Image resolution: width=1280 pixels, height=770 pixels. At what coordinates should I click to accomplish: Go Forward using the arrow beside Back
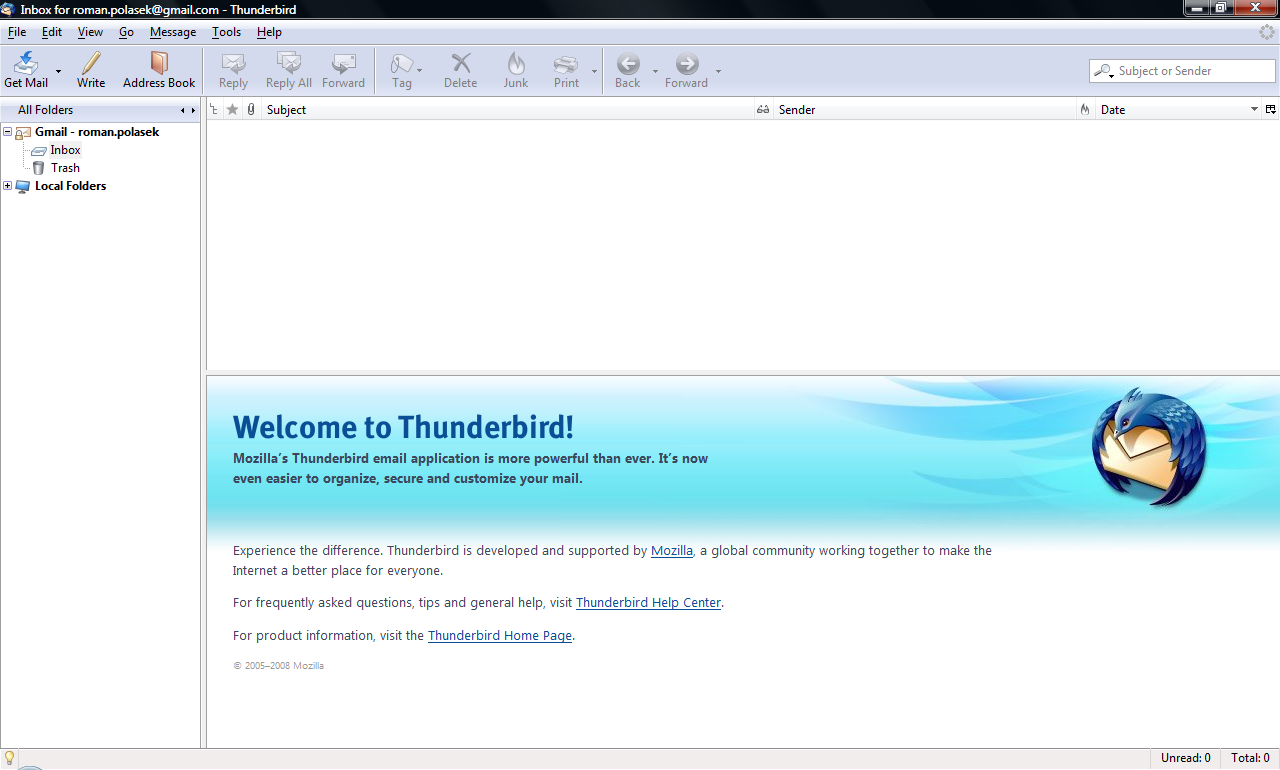(x=687, y=64)
